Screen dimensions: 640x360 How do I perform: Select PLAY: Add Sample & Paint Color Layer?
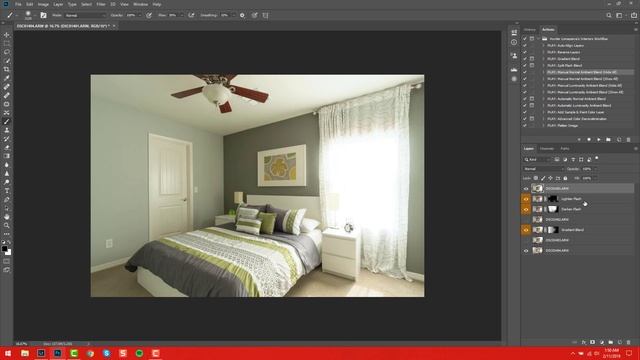point(576,112)
